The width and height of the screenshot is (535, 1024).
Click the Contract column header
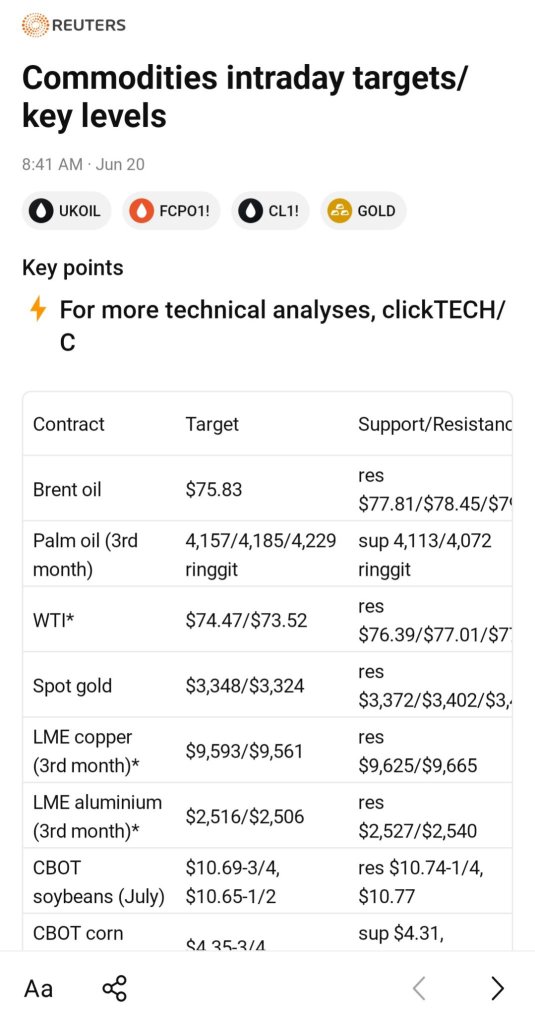69,424
